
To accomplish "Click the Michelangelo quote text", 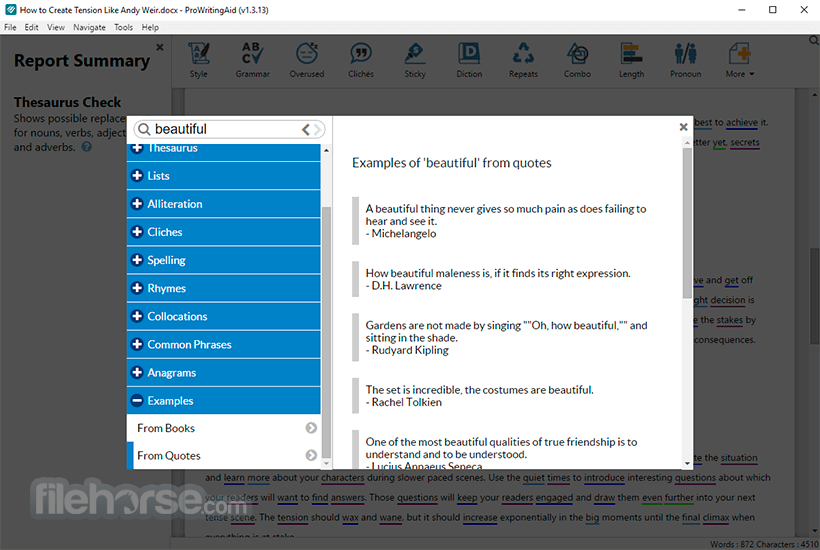I will pyautogui.click(x=506, y=221).
